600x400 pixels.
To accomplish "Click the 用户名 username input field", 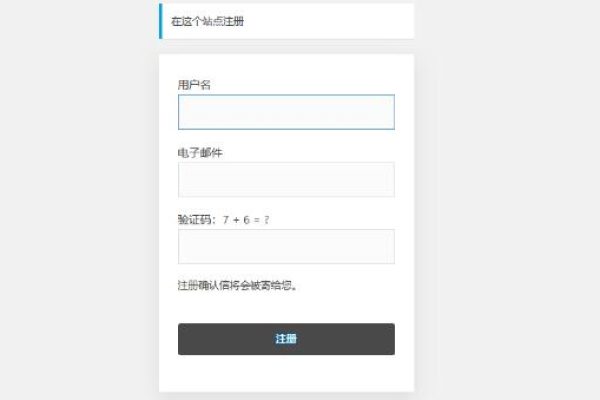I will coord(286,112).
